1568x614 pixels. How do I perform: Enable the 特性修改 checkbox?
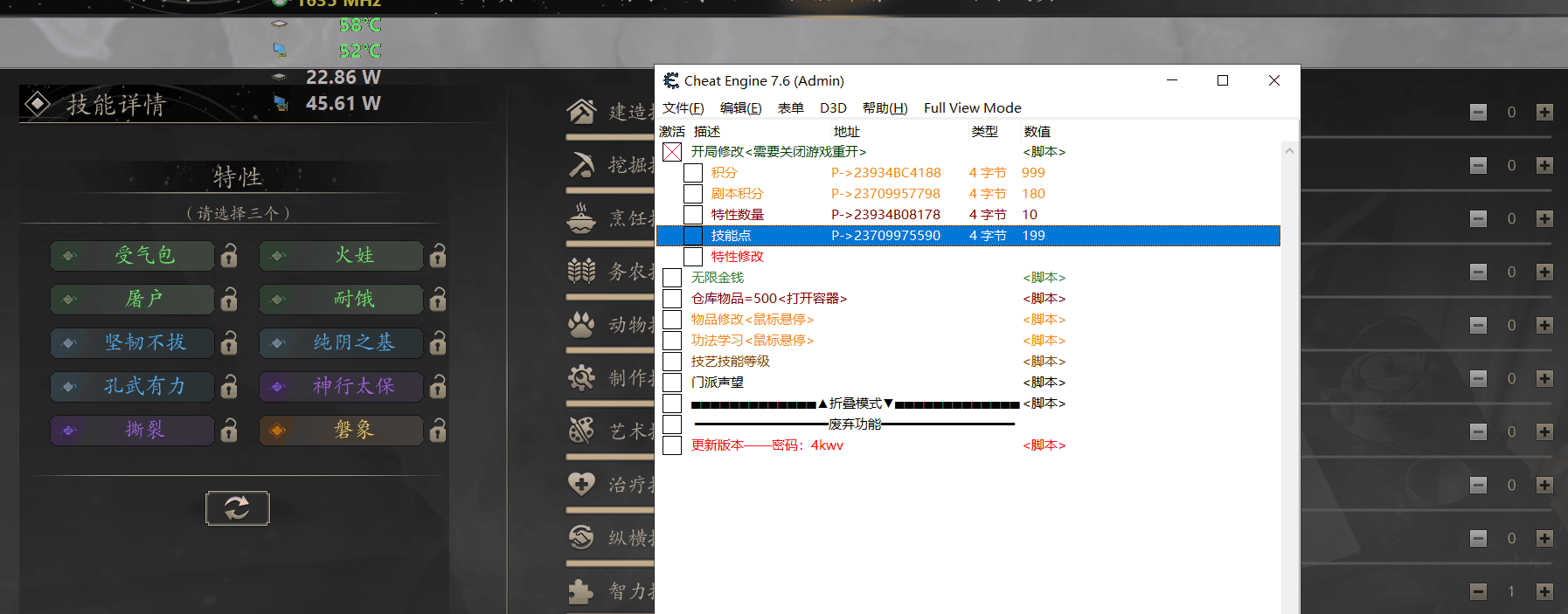[693, 257]
